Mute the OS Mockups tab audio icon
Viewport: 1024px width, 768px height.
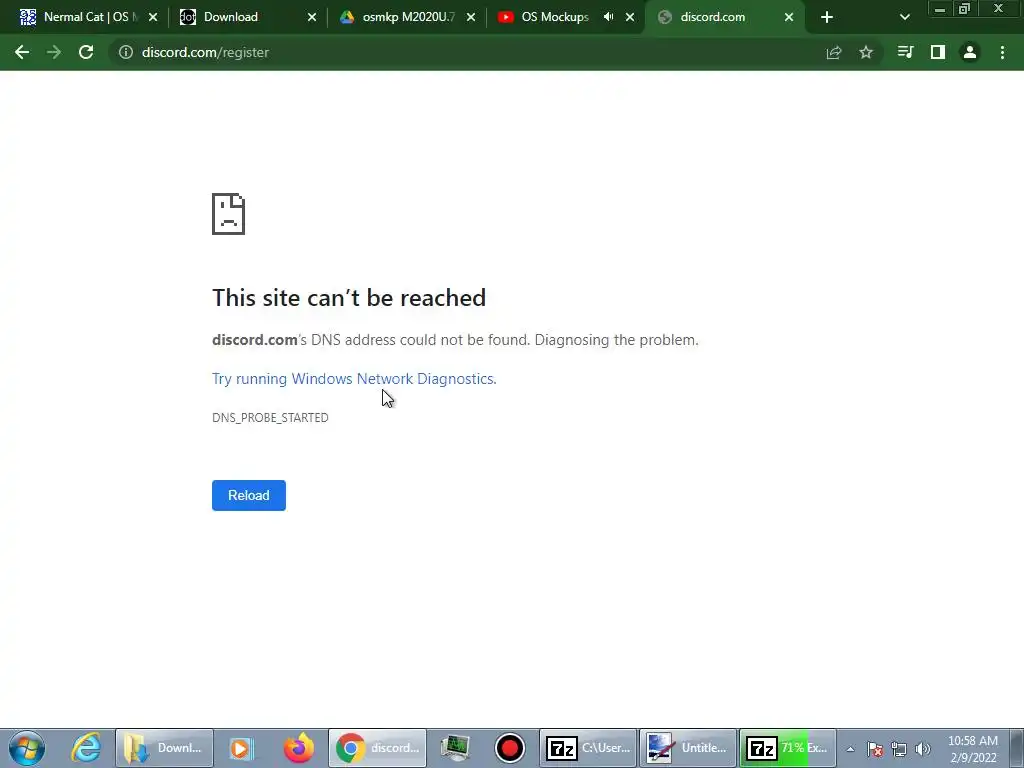[609, 17]
